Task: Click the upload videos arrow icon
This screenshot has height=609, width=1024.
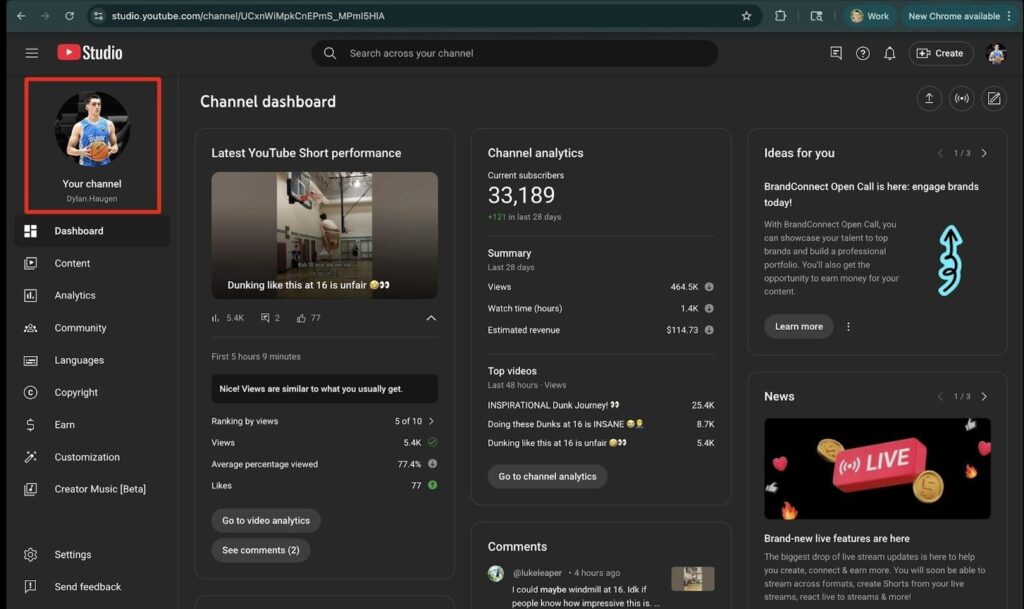Action: tap(929, 98)
